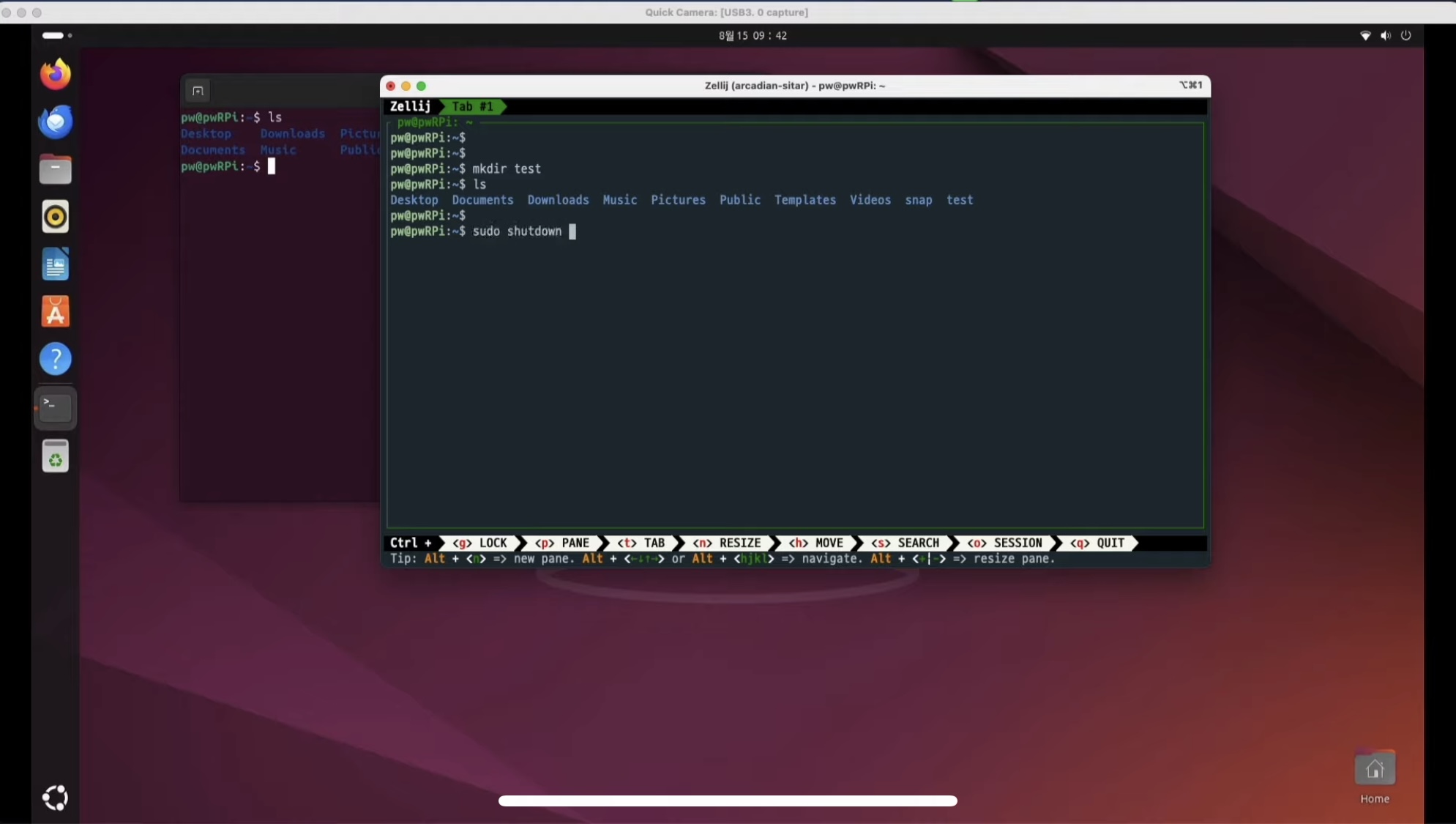Click the volume icon in top bar
The height and width of the screenshot is (824, 1456).
(1385, 35)
